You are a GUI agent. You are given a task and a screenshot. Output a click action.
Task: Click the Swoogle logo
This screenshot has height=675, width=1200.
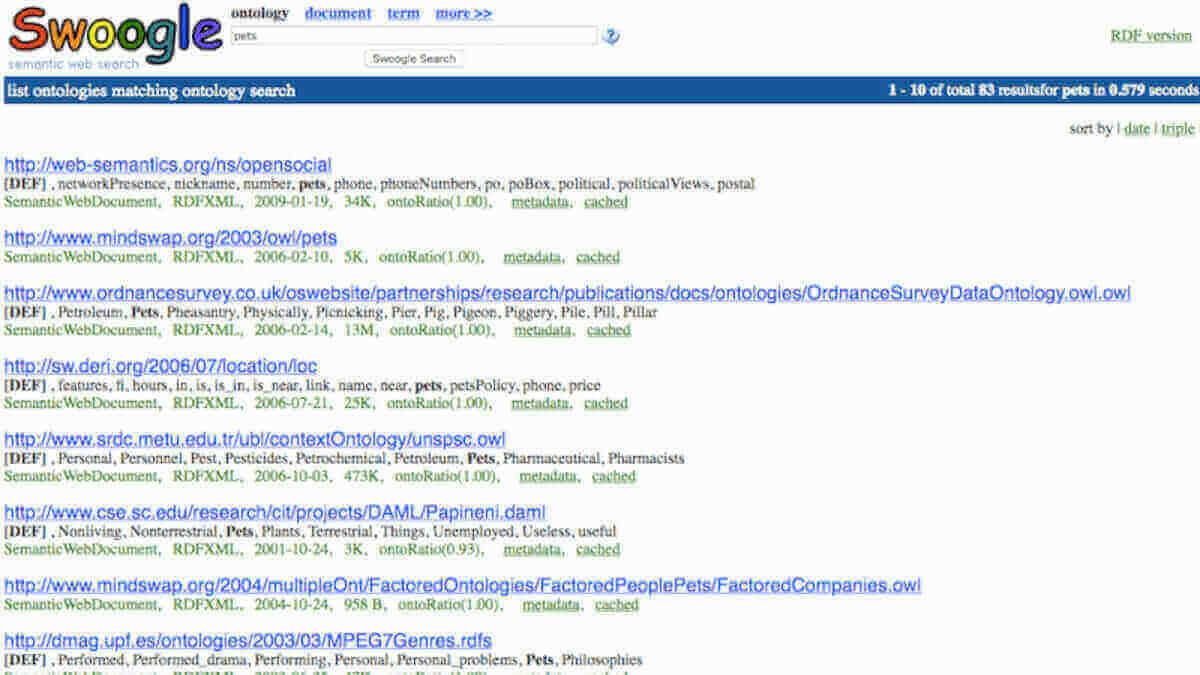[113, 35]
